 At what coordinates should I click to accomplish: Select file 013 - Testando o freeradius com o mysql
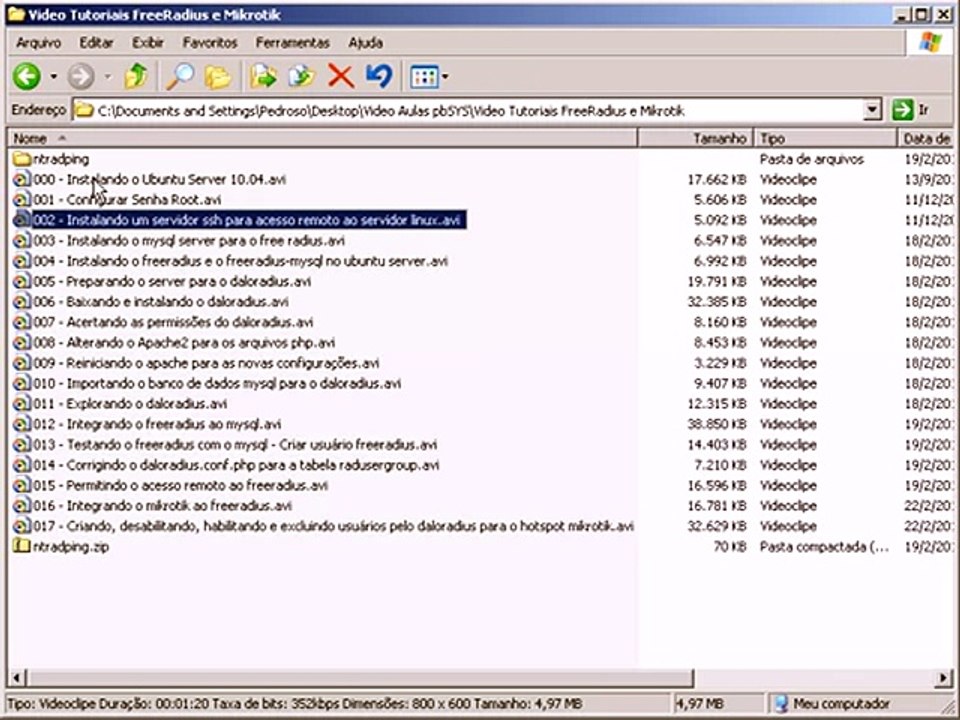click(235, 444)
